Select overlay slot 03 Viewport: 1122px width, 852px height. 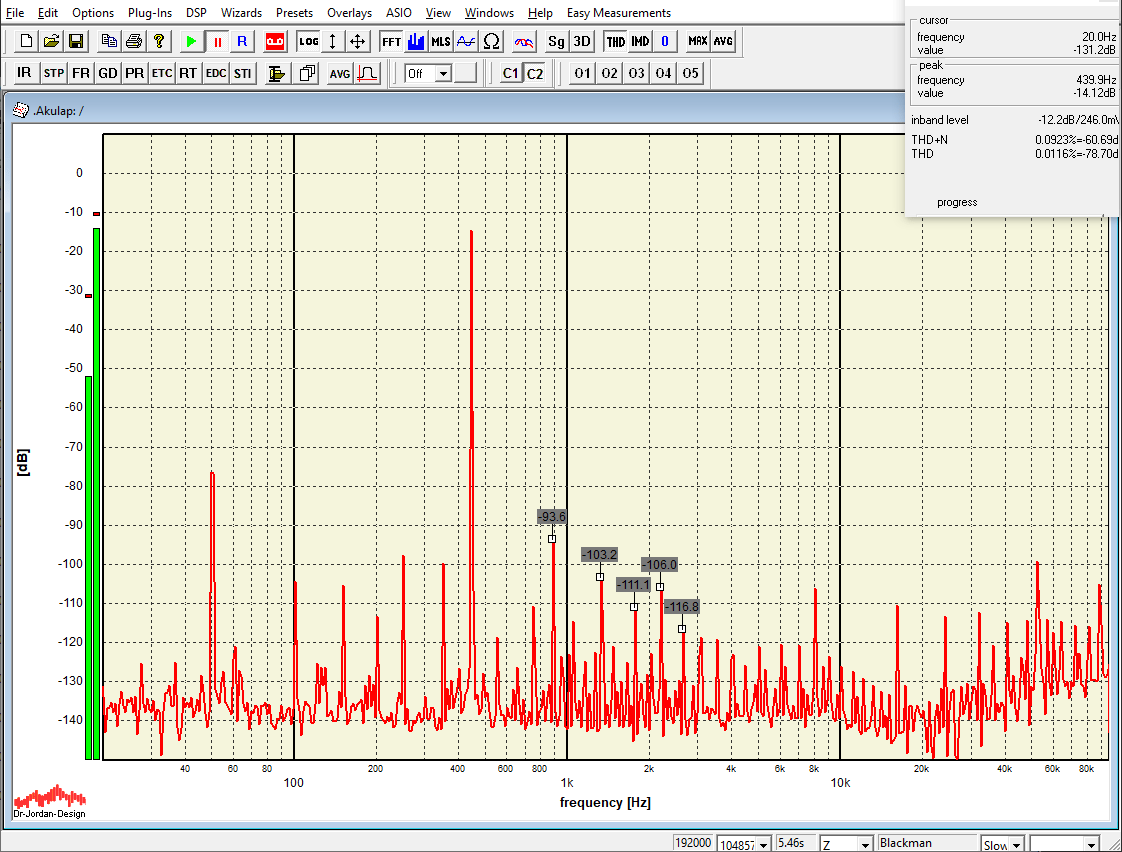point(637,73)
